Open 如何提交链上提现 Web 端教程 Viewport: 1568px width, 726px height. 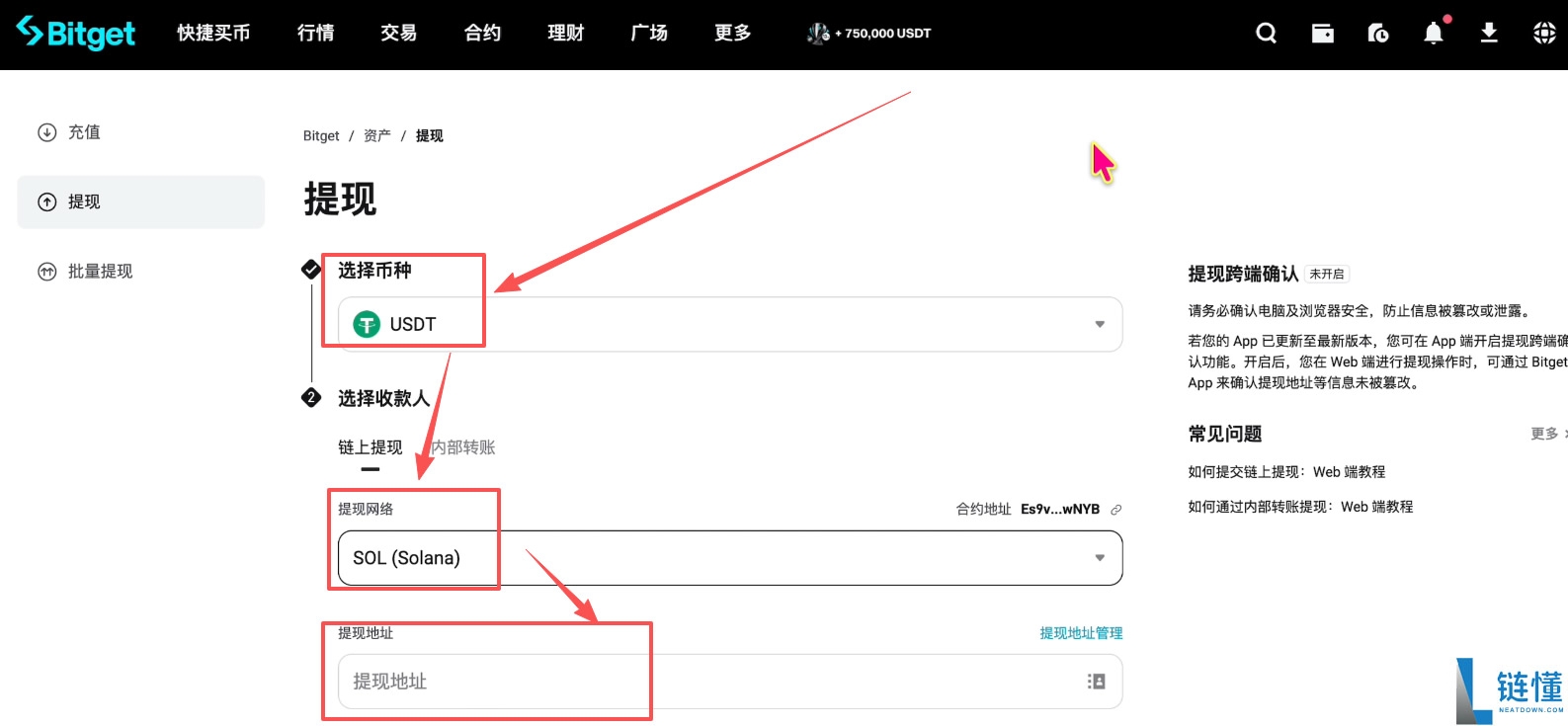(x=1286, y=472)
